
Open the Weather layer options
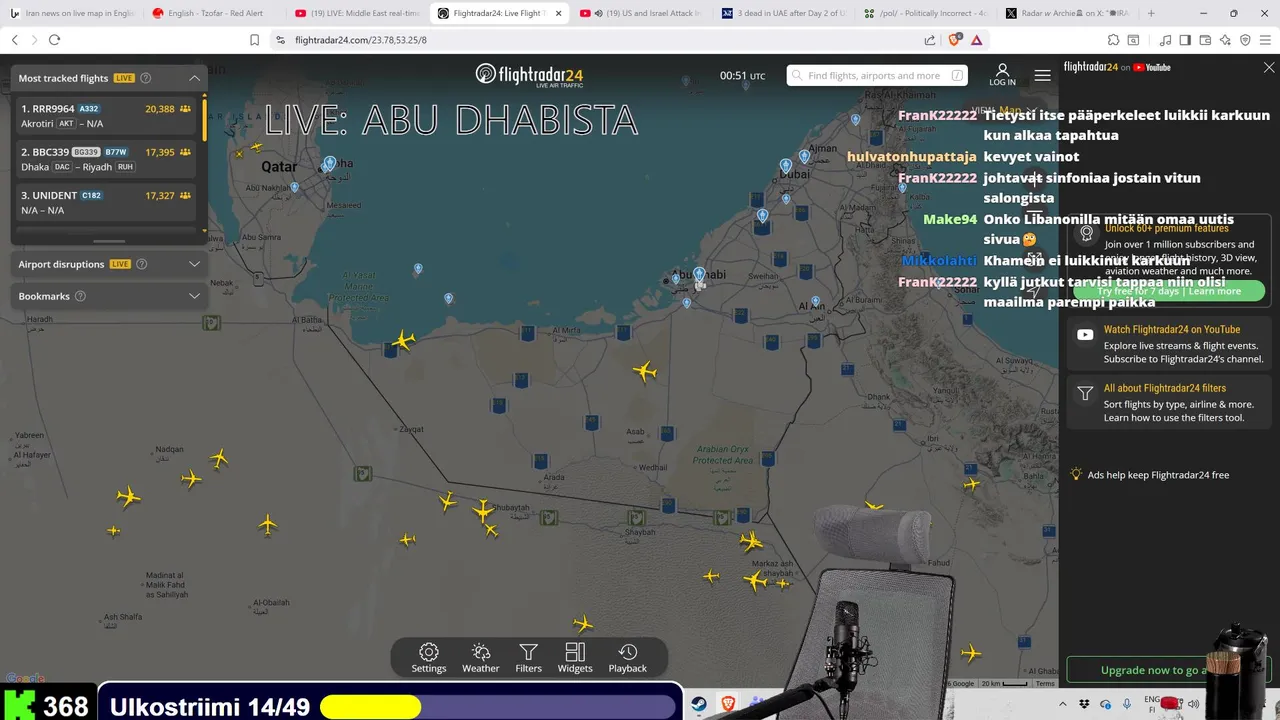click(x=480, y=658)
